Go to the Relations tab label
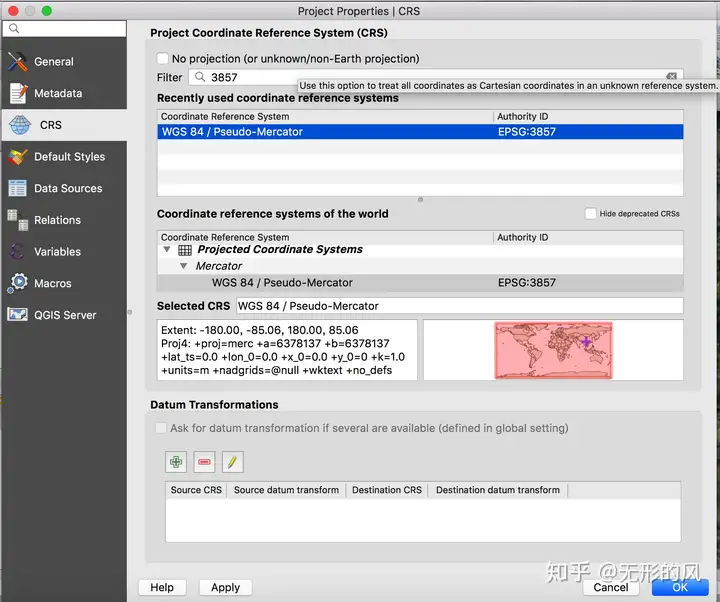 point(57,220)
